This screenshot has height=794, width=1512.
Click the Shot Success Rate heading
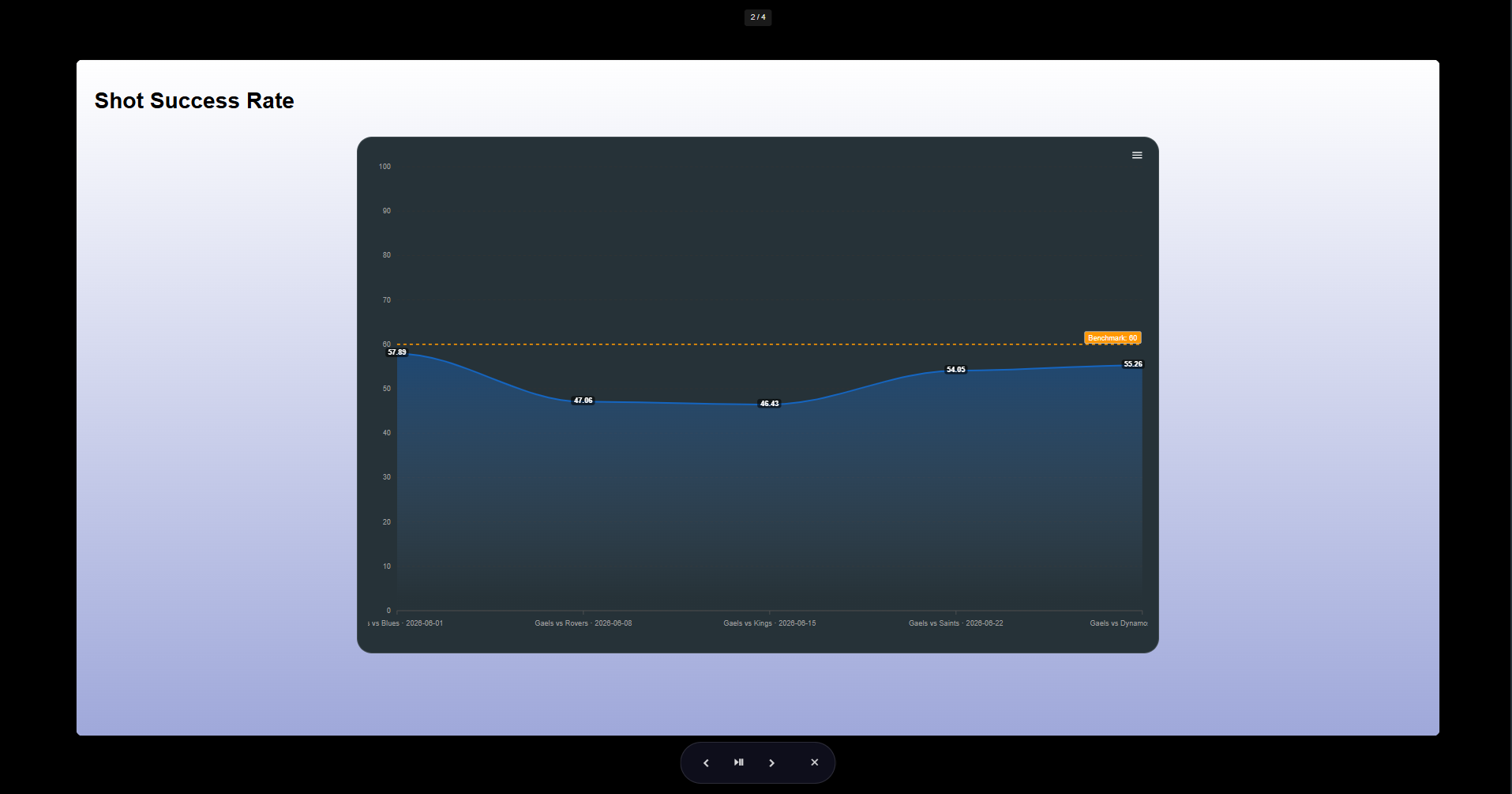click(194, 101)
